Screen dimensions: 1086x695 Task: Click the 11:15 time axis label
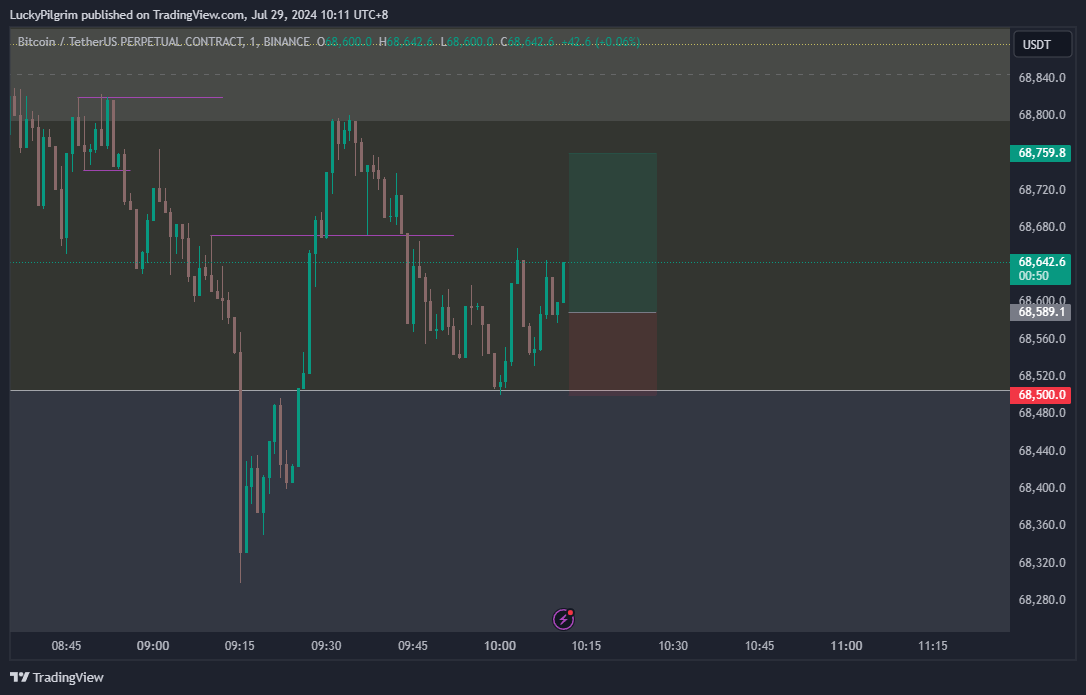933,646
